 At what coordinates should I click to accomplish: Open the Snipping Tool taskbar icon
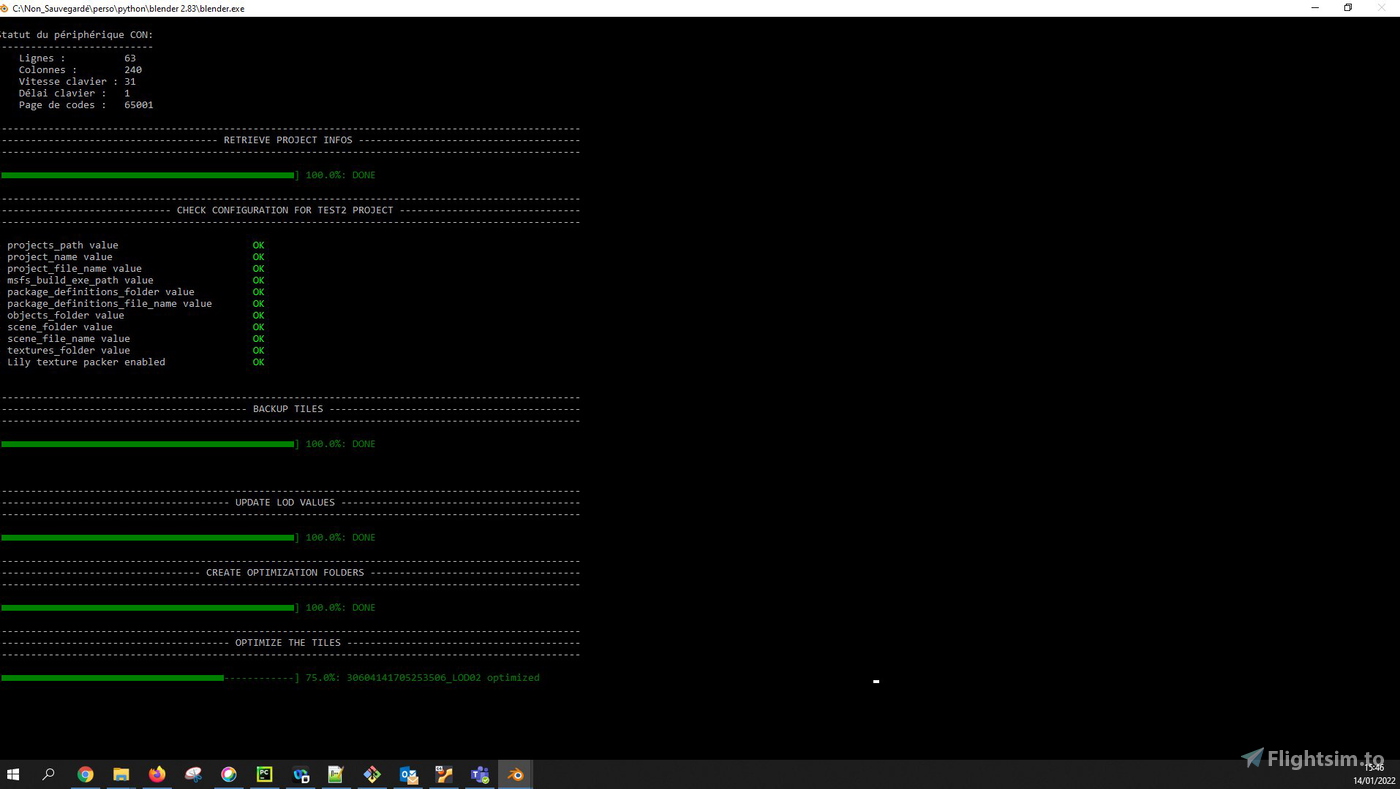(193, 774)
